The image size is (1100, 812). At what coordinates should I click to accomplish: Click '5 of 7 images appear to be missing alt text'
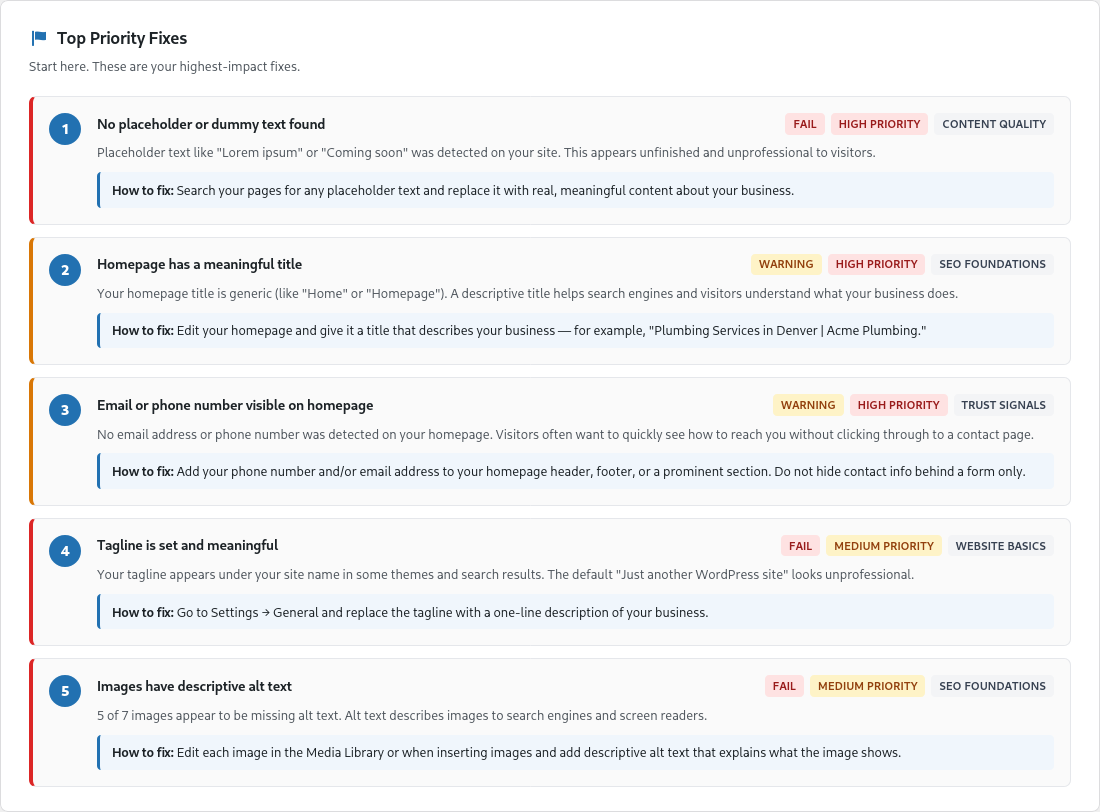coord(402,716)
